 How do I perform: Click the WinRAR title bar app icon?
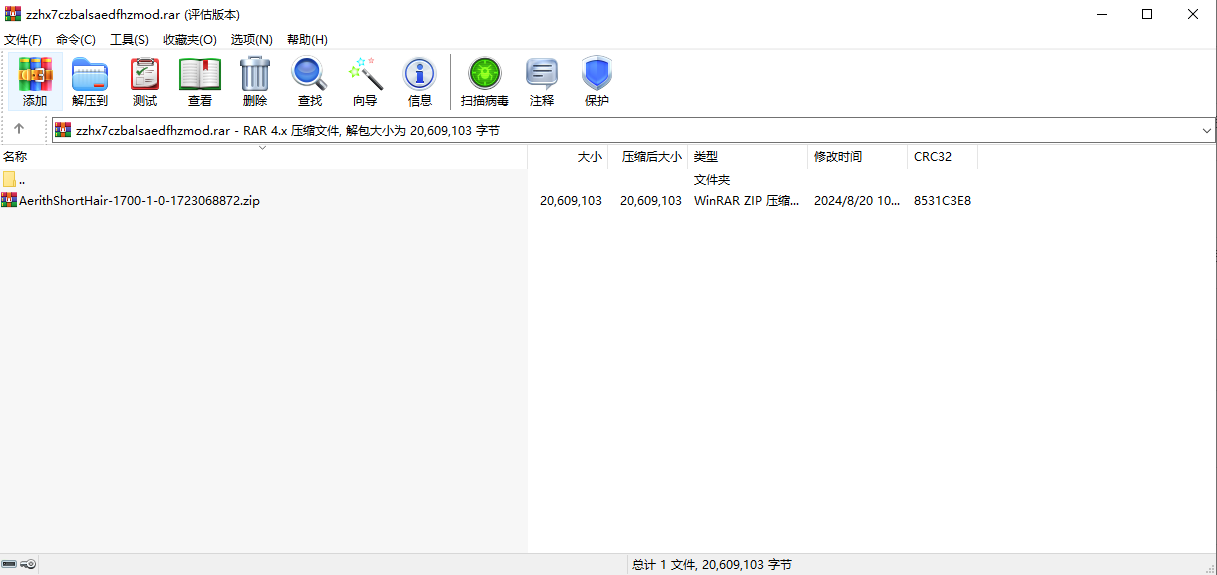click(x=13, y=14)
